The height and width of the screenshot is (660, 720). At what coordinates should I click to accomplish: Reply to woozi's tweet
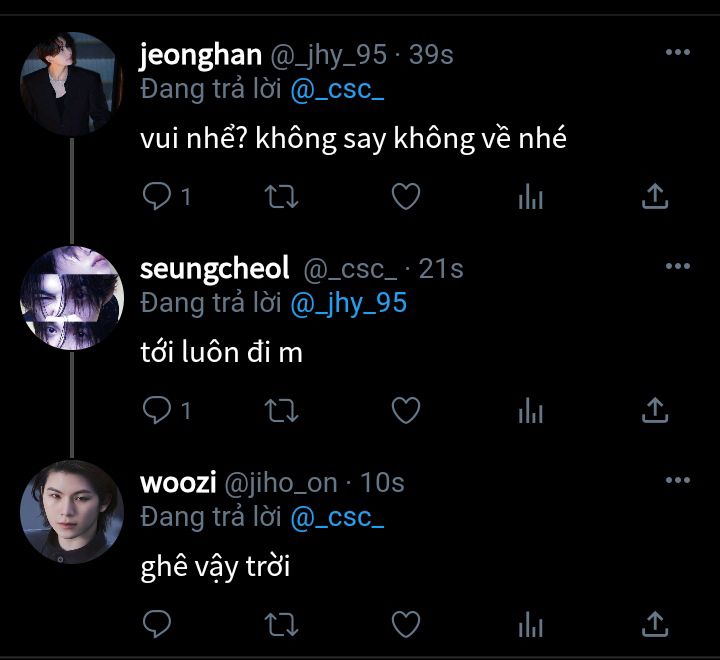pyautogui.click(x=157, y=624)
